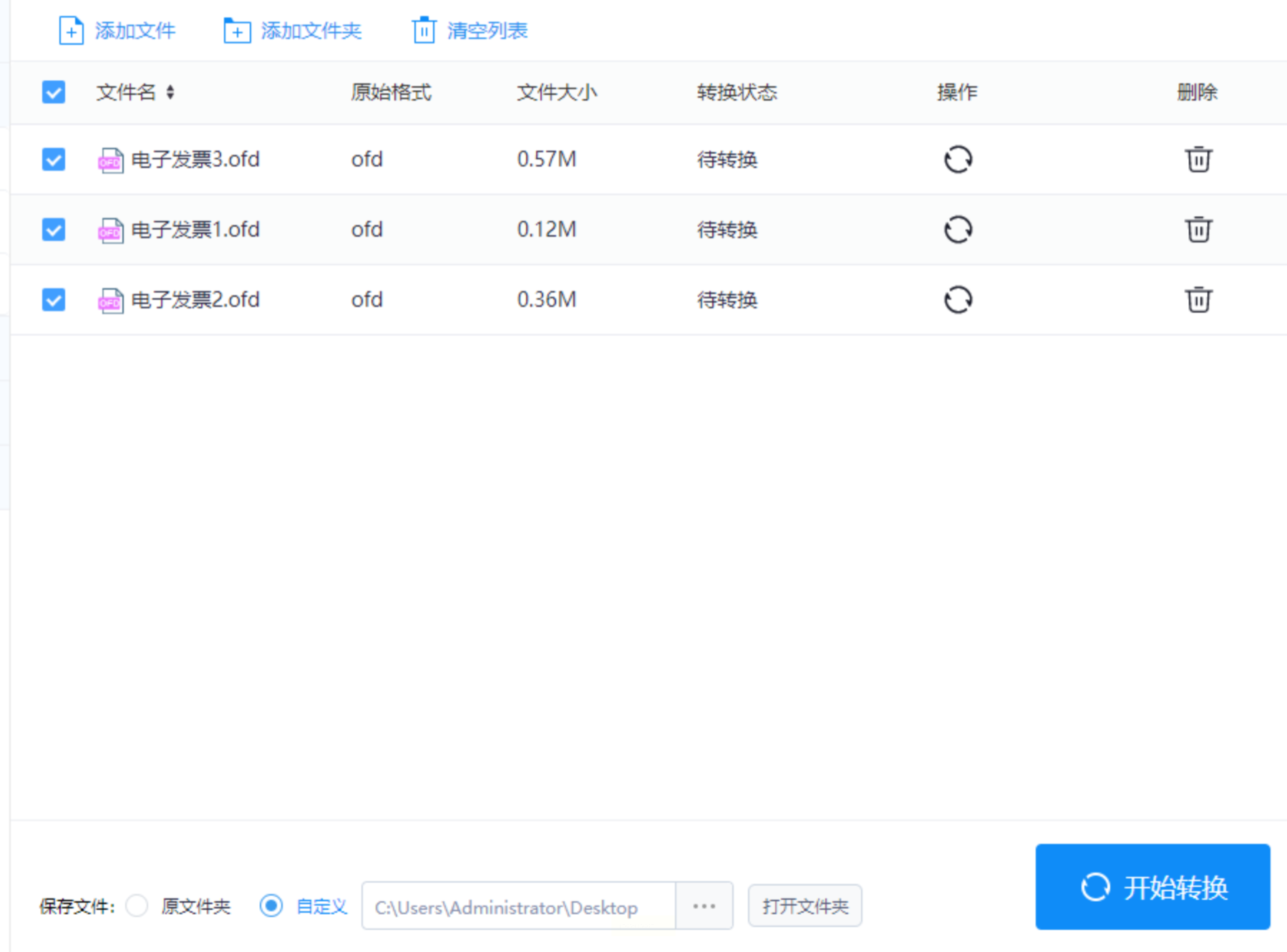
Task: Delete 电子发票3.ofd using its trash icon
Action: pyautogui.click(x=1198, y=160)
